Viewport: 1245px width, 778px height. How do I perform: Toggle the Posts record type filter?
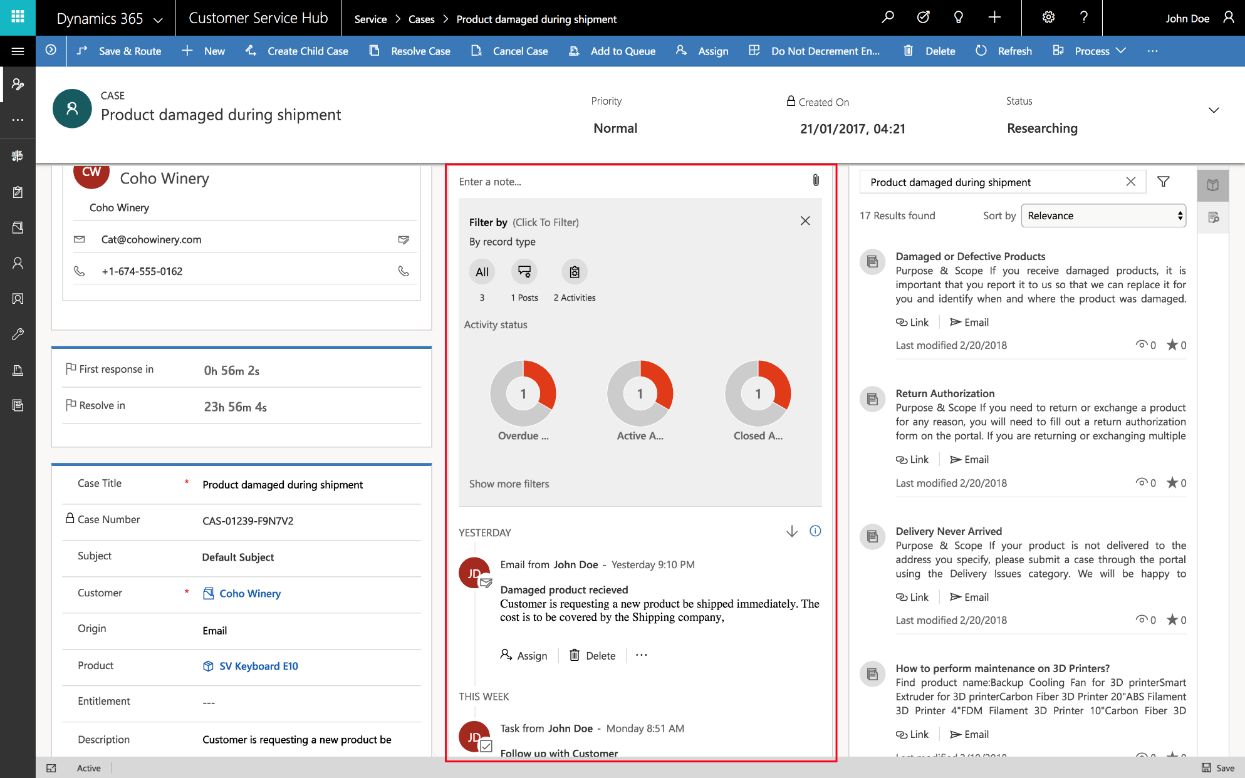click(x=524, y=271)
